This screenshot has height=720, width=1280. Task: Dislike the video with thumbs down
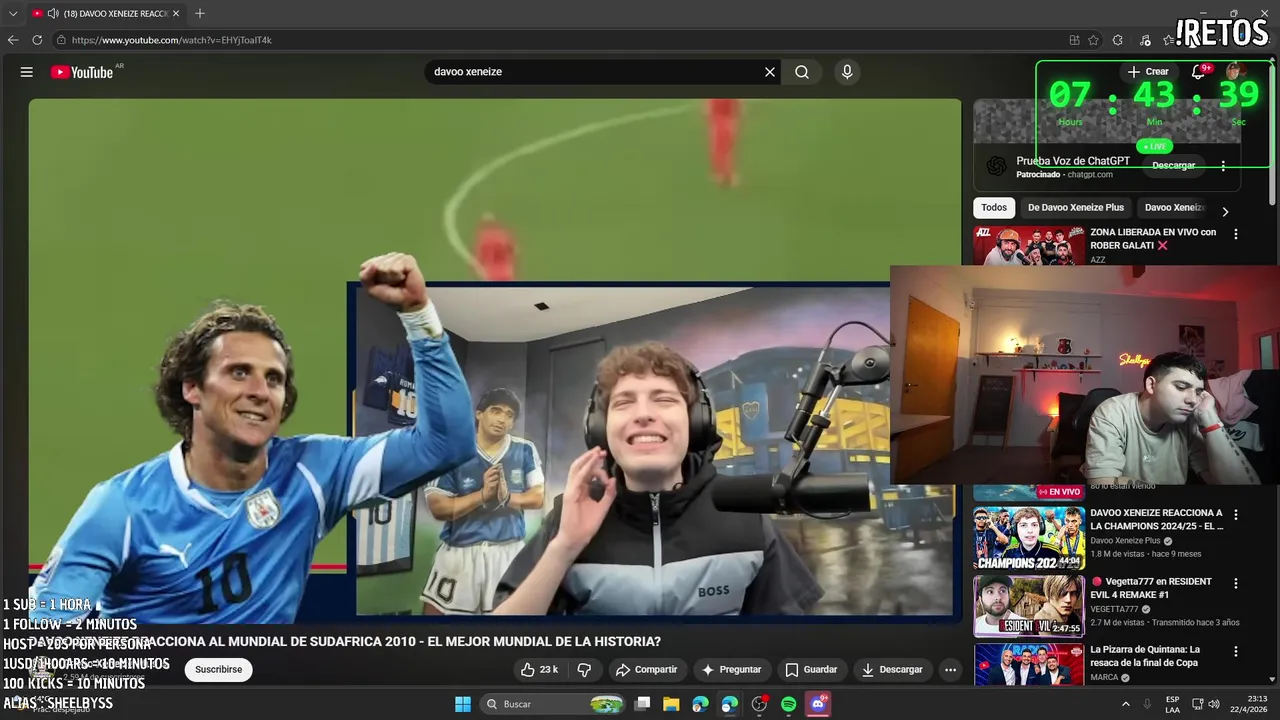click(x=585, y=670)
